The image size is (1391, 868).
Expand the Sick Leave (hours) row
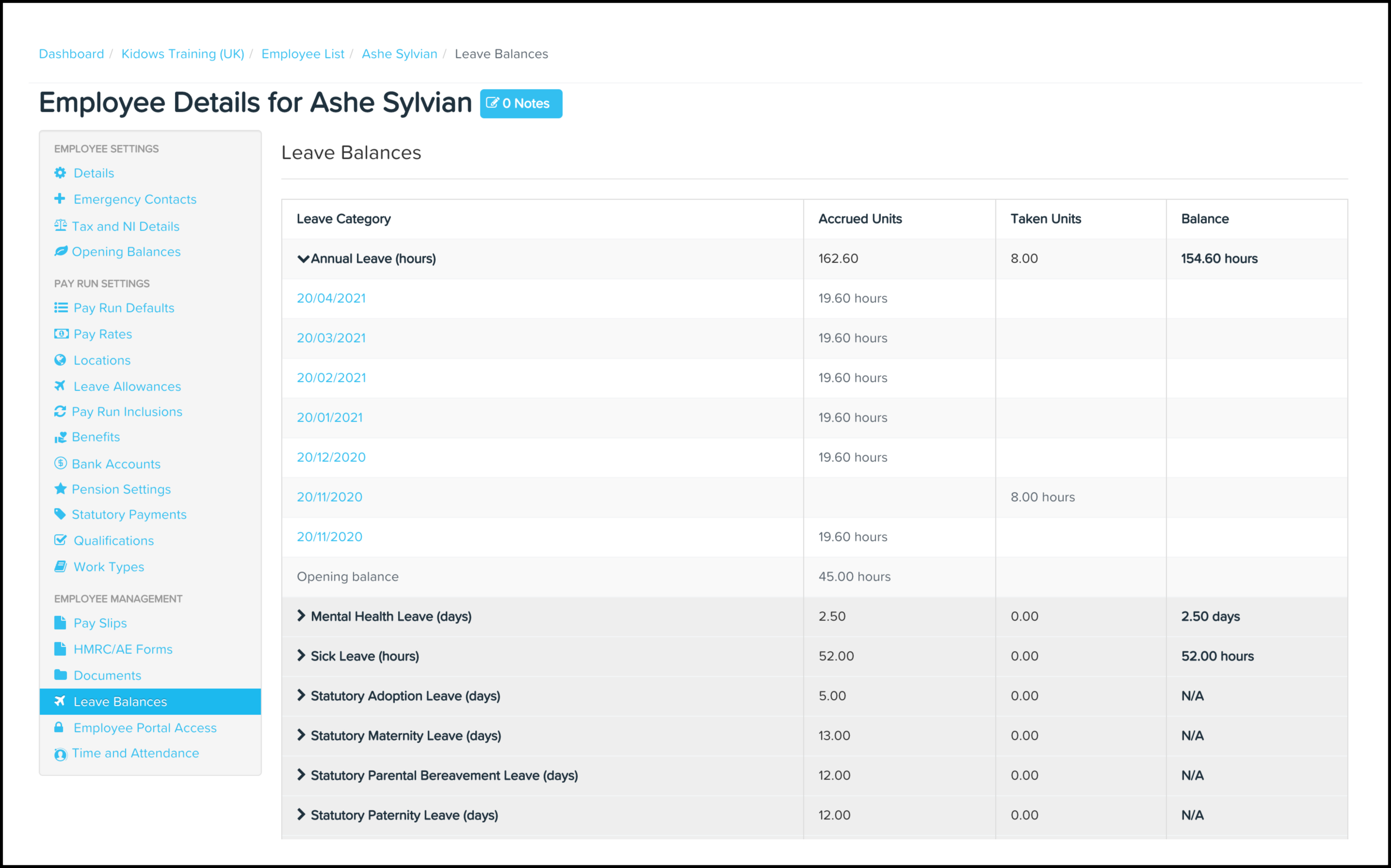[x=301, y=656]
